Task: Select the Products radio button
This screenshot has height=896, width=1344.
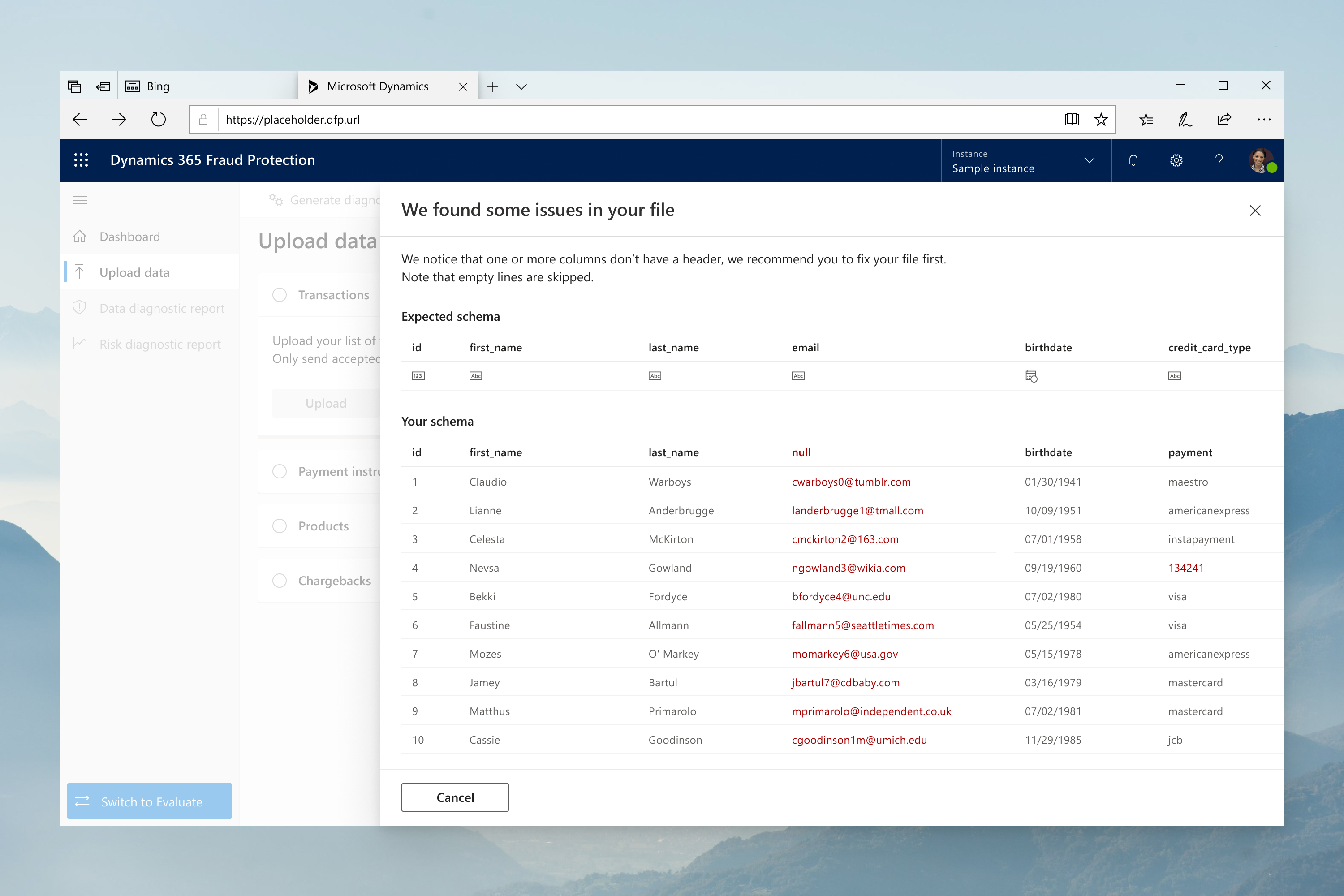Action: point(280,526)
